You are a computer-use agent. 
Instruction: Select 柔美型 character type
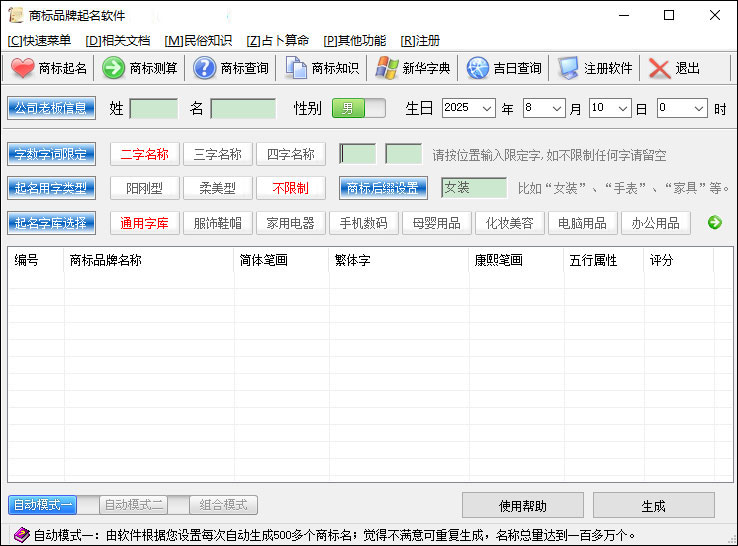click(x=217, y=188)
